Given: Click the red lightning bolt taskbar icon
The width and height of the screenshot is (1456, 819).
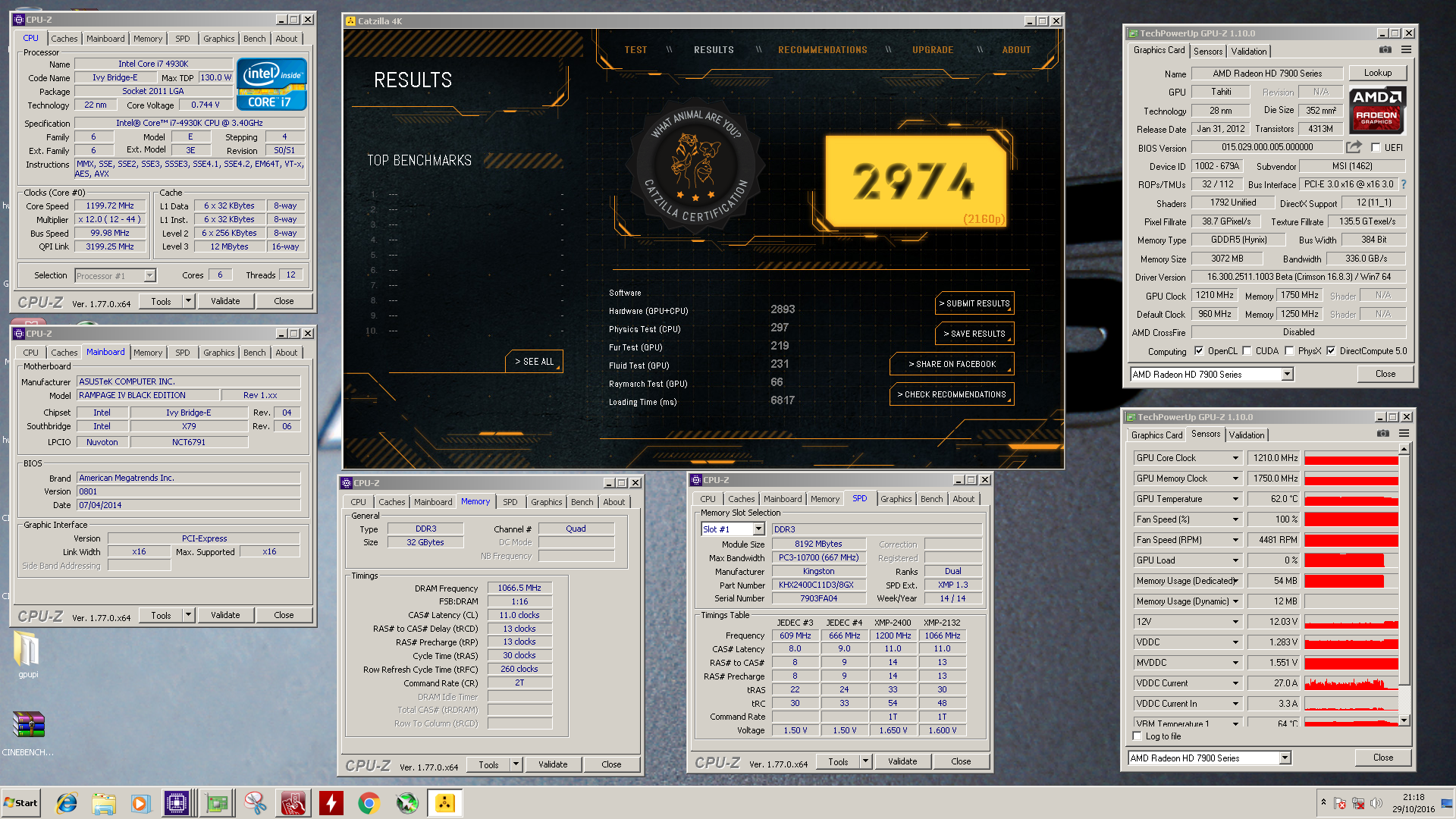Looking at the screenshot, I should pos(331,803).
